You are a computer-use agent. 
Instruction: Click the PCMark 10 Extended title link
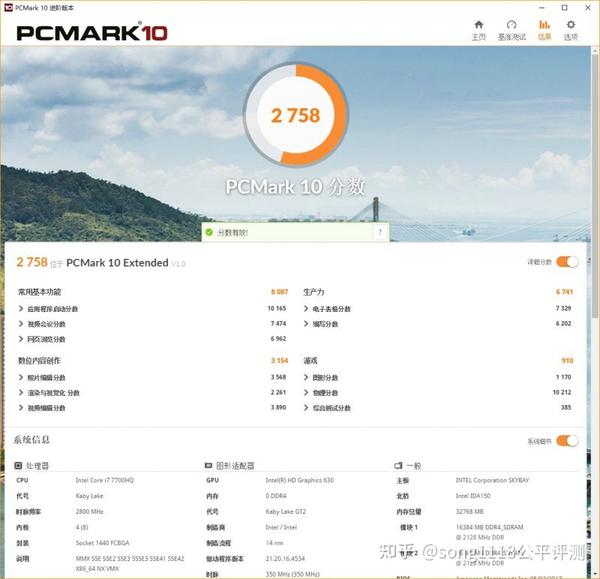tap(117, 263)
